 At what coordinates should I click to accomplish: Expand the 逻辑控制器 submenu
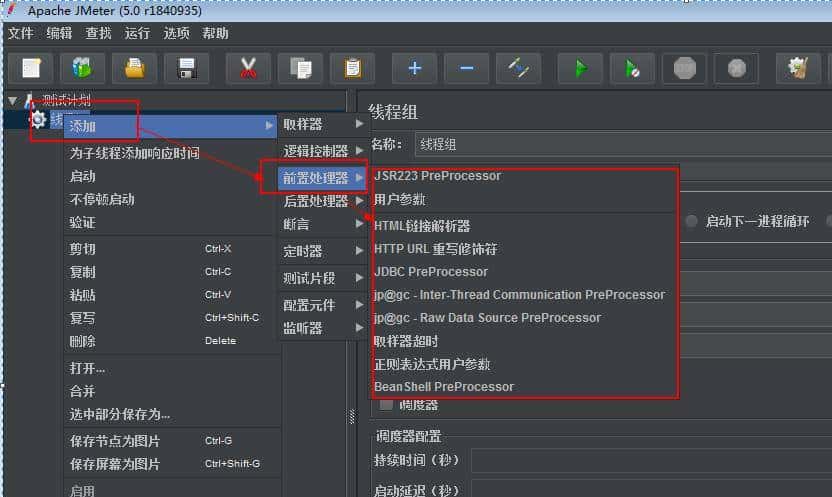point(323,151)
